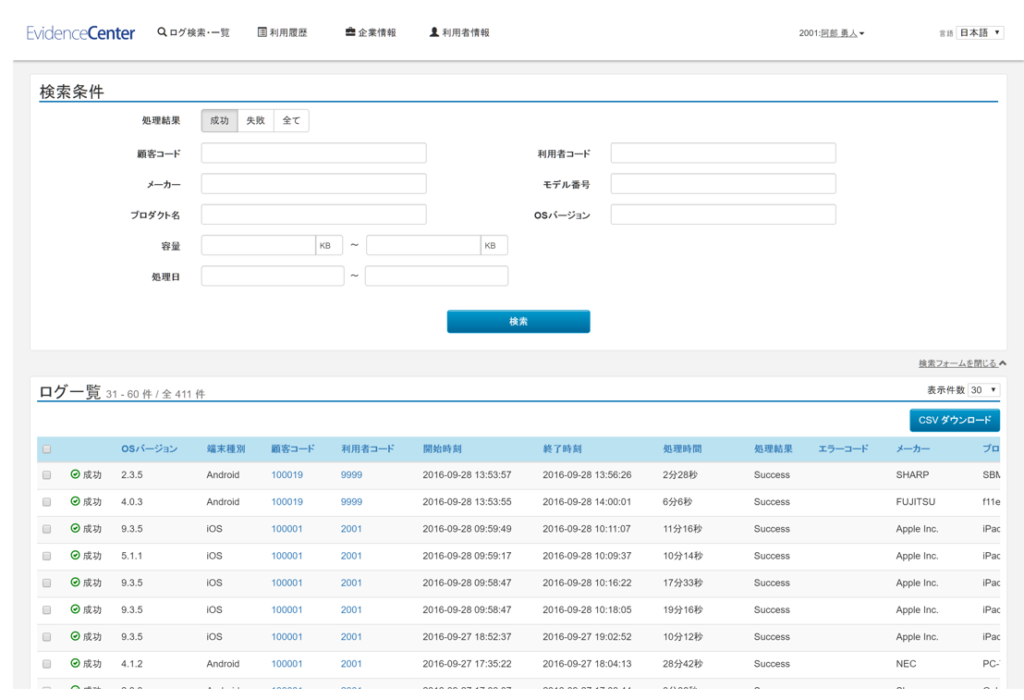Viewport: 1024px width, 700px height.
Task: Click the success check icon in the NEC row
Action: tap(75, 663)
